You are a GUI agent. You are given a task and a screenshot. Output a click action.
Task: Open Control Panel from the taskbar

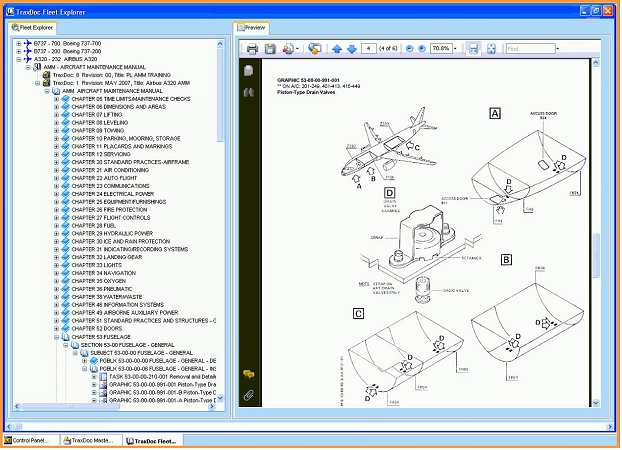(x=29, y=440)
